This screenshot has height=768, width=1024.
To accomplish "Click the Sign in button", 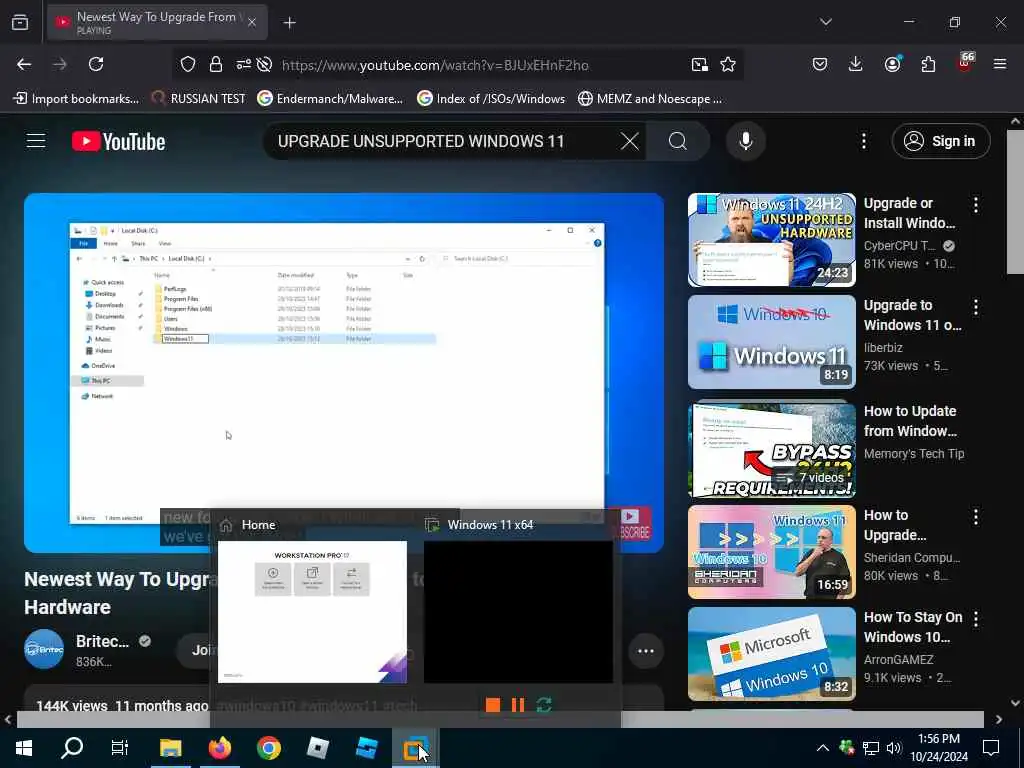I will 941,141.
